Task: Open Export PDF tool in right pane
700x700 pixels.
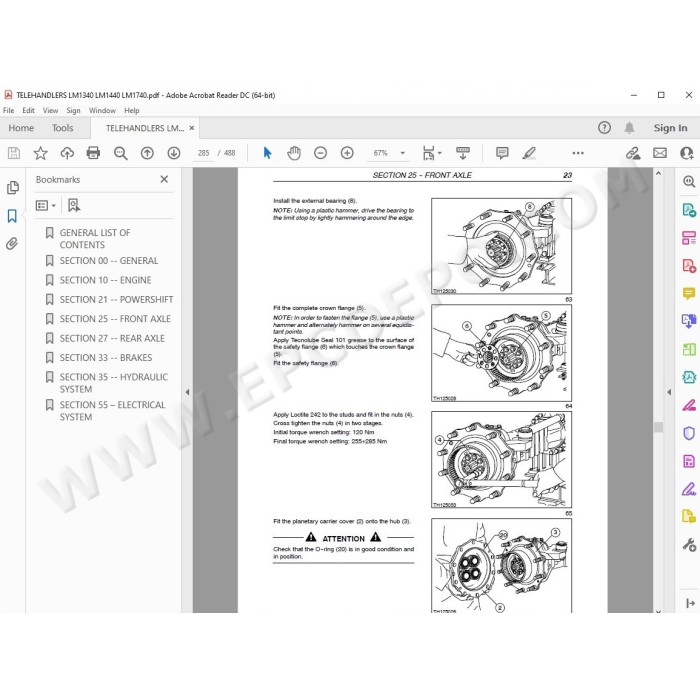Action: tap(689, 210)
